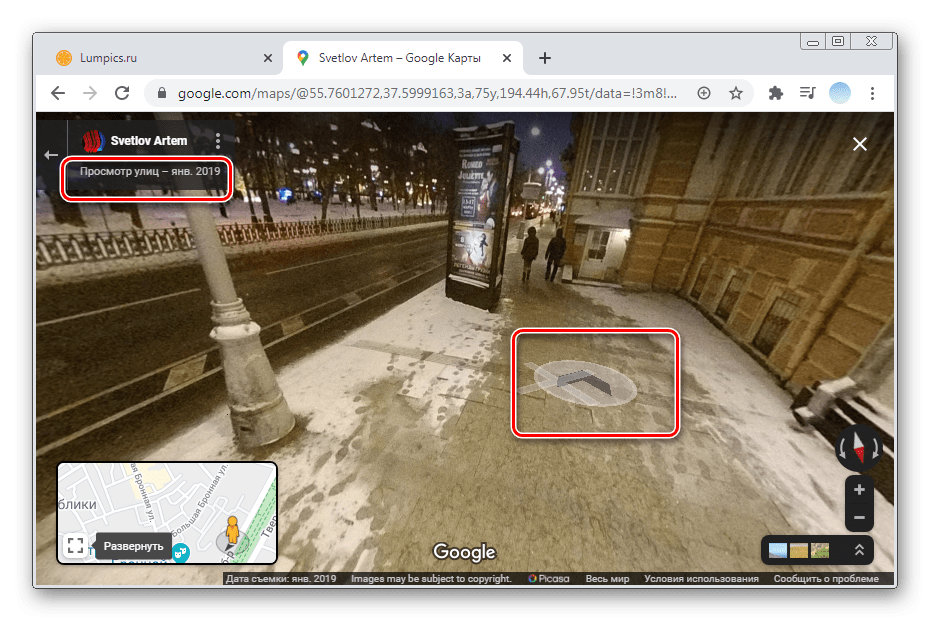
Task: Open Условия использования link
Action: point(701,578)
